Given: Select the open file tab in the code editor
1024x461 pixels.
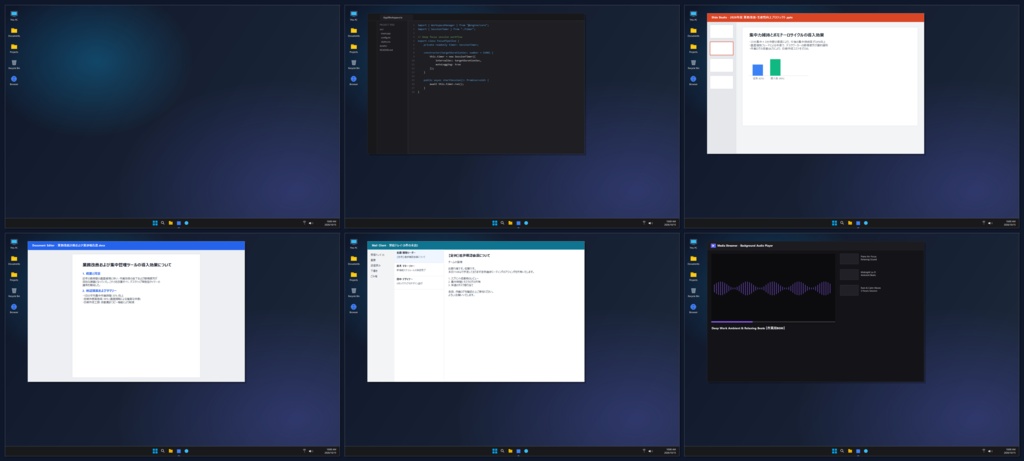Looking at the screenshot, I should [x=392, y=18].
